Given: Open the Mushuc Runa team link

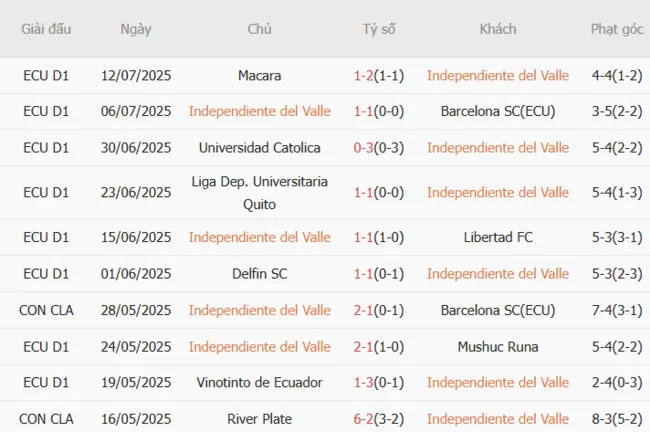Looking at the screenshot, I should (497, 346).
